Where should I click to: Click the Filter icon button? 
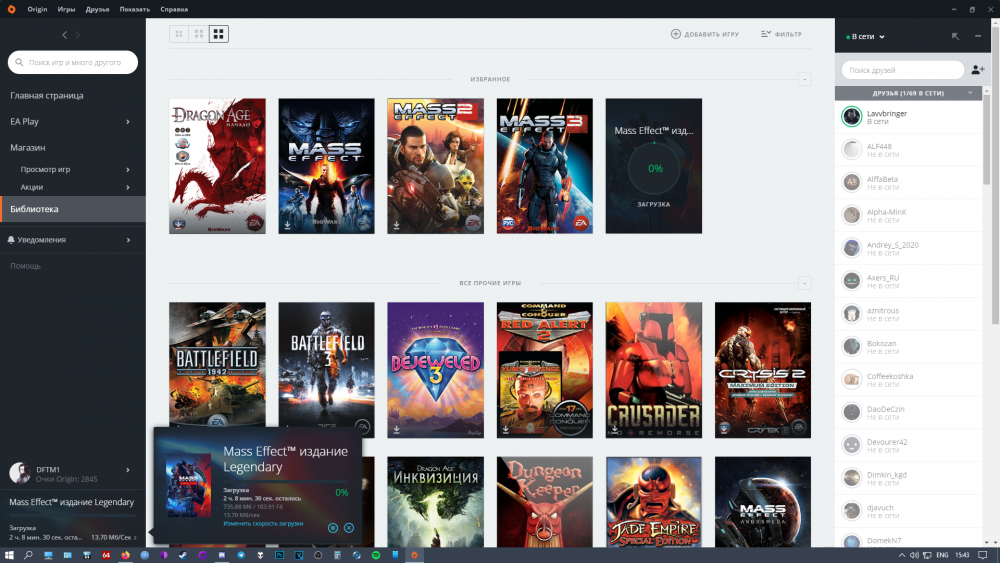(x=781, y=34)
